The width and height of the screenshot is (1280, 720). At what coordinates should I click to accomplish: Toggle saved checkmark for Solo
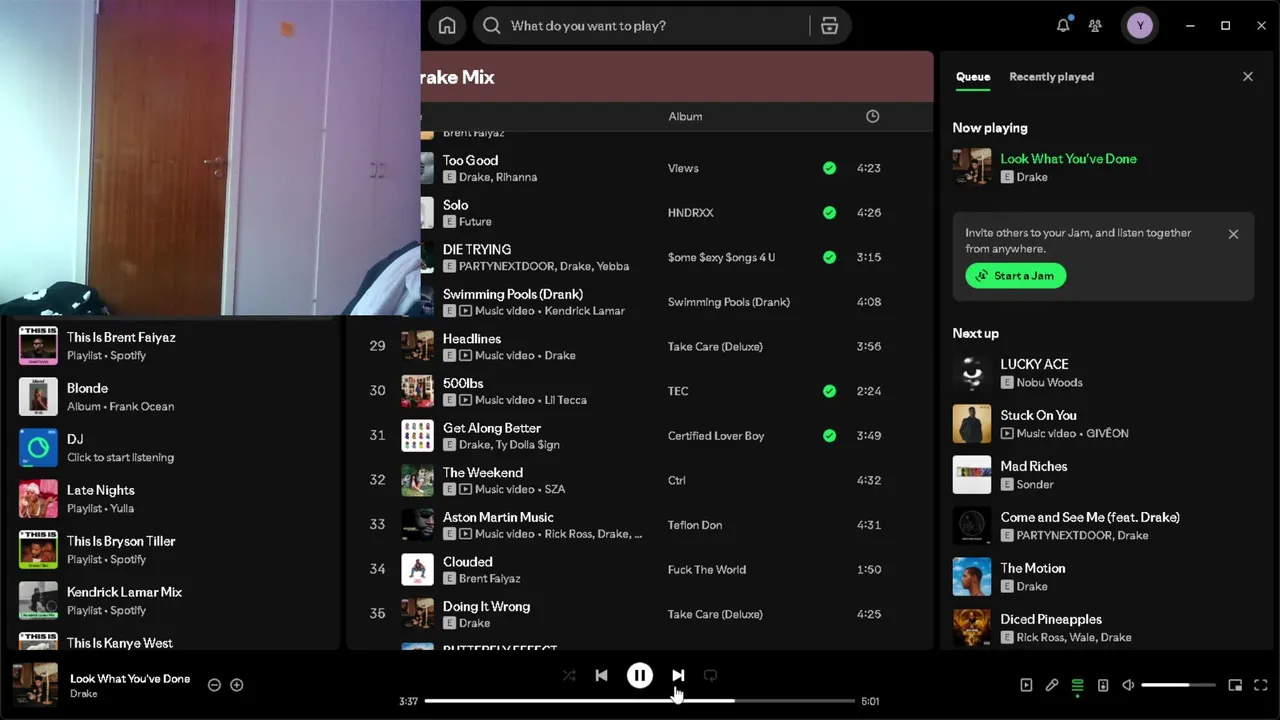pyautogui.click(x=829, y=213)
